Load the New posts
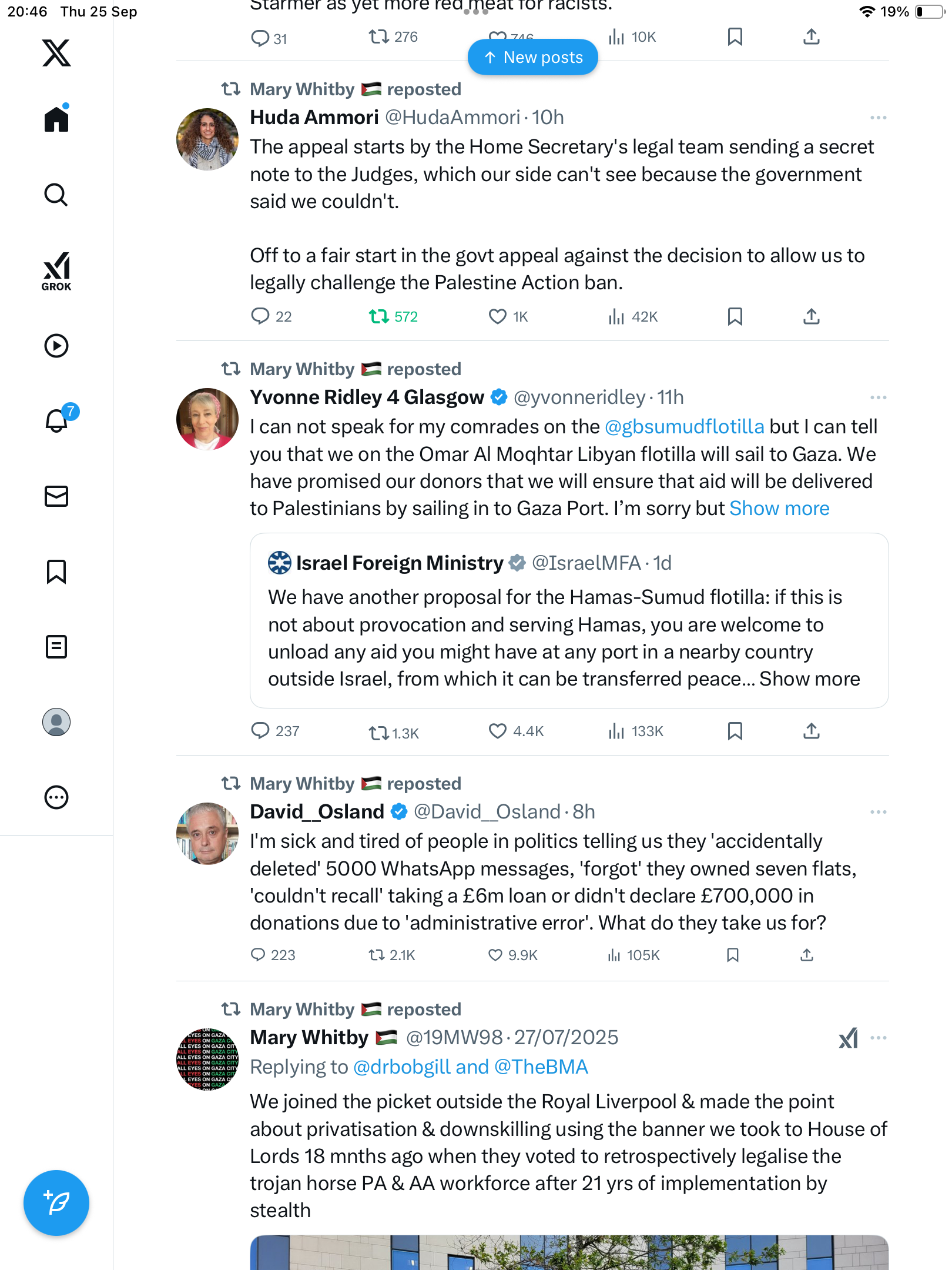Image resolution: width=952 pixels, height=1270 pixels. 533,58
